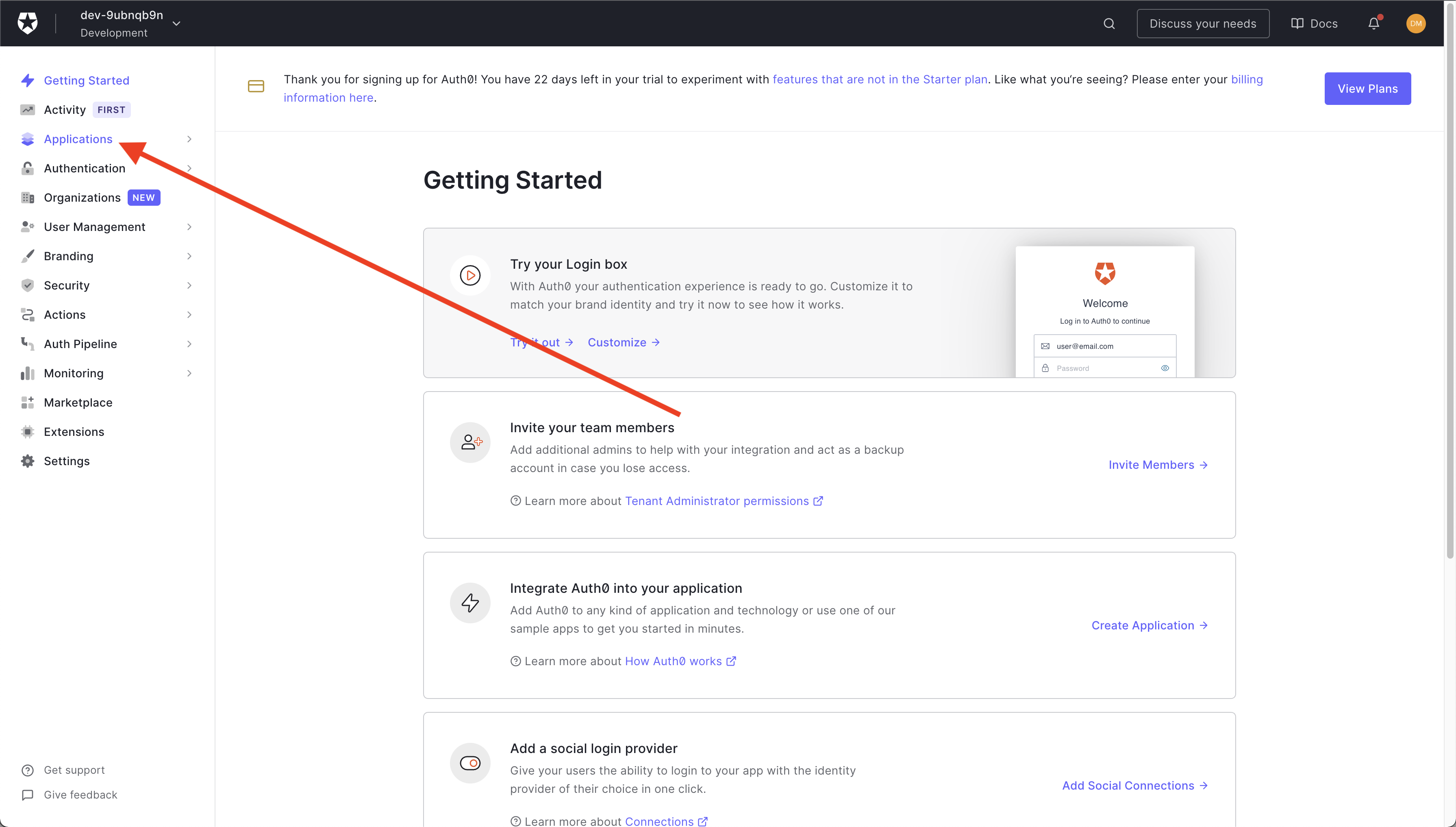Click the social login provider toggle icon
Viewport: 1456px width, 827px height.
469,763
